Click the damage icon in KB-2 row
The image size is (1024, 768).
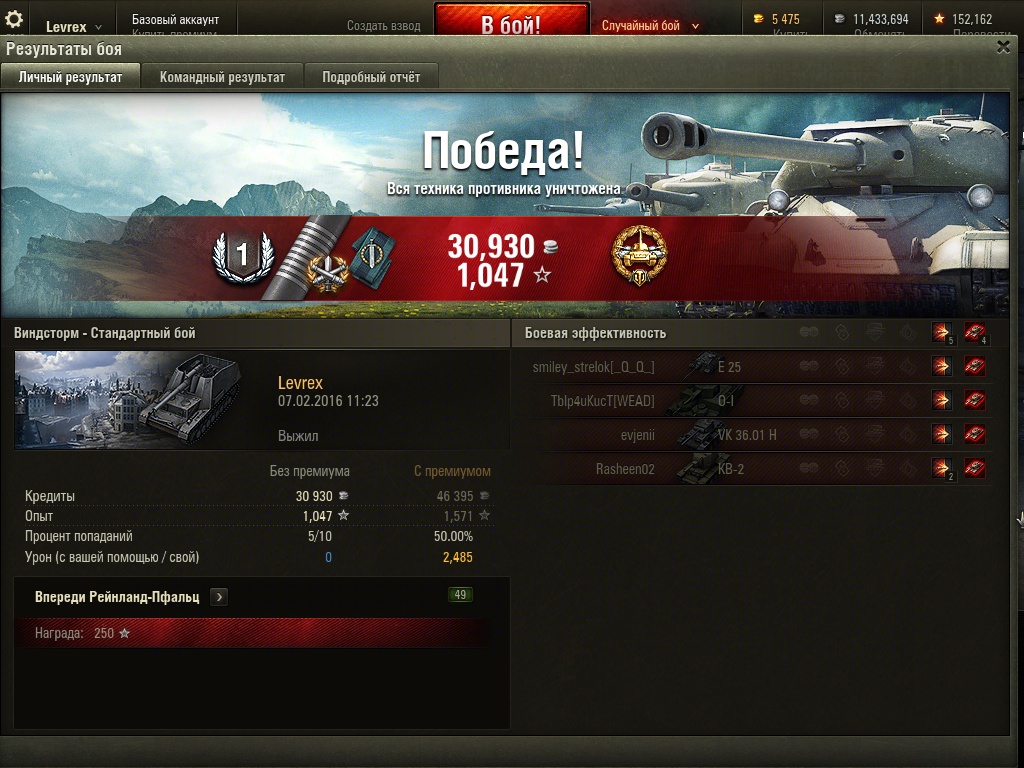[942, 468]
